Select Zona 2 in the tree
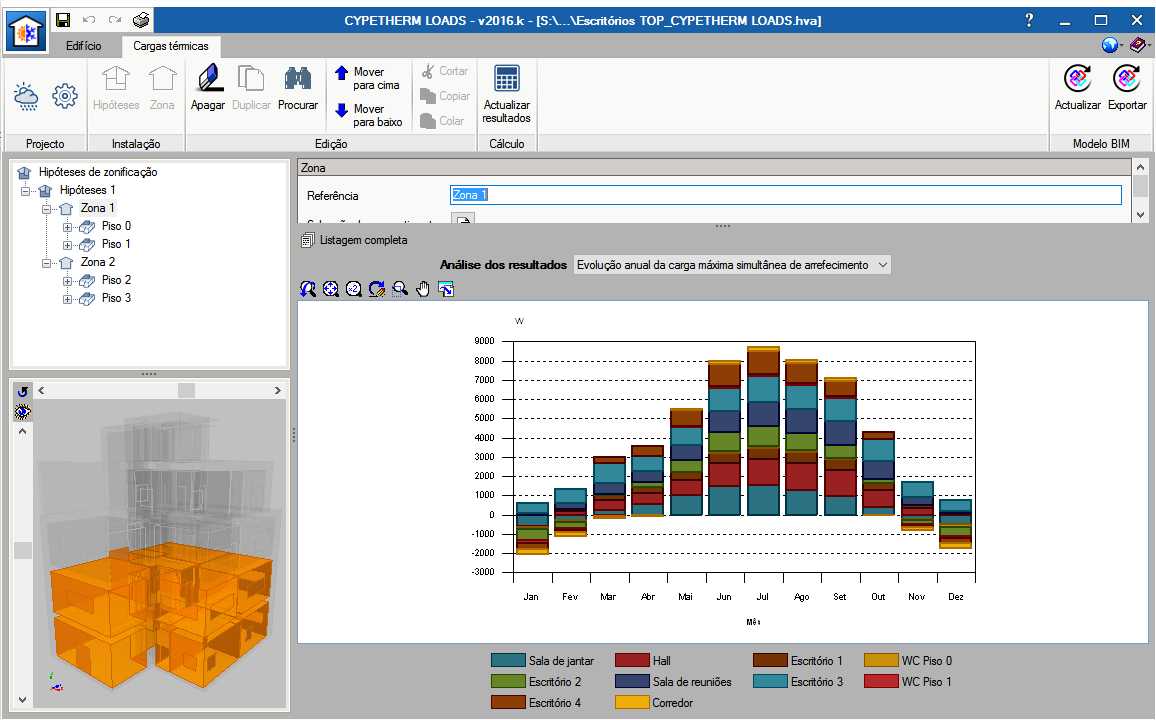 [x=98, y=262]
